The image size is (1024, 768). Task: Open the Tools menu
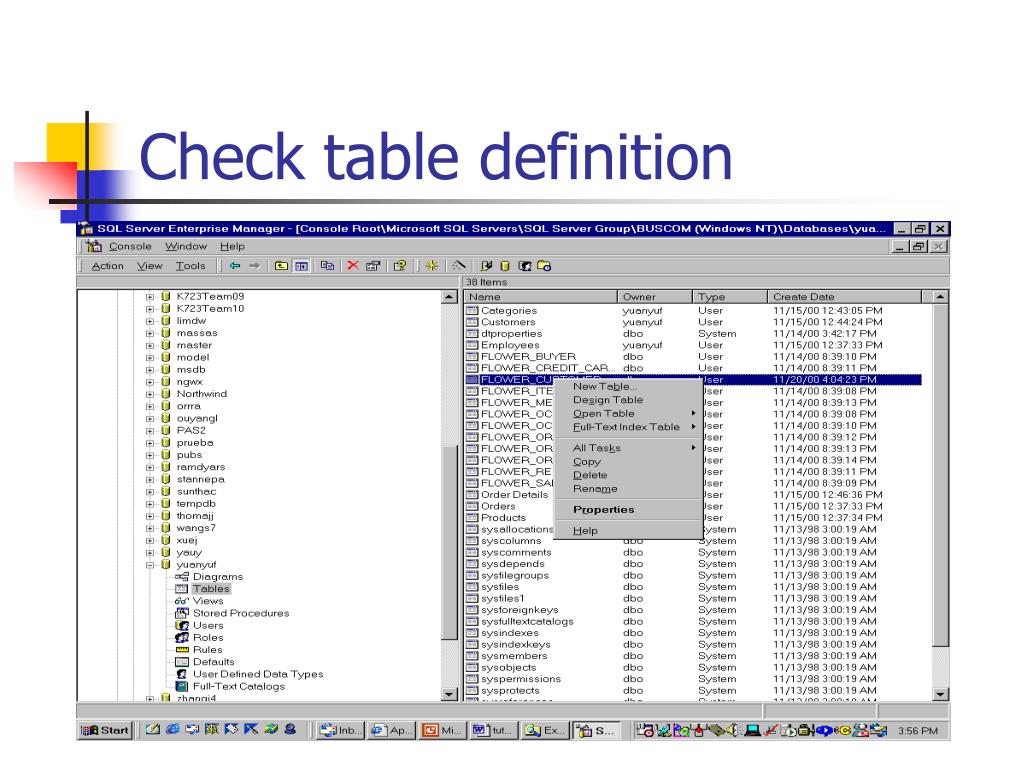pyautogui.click(x=190, y=266)
